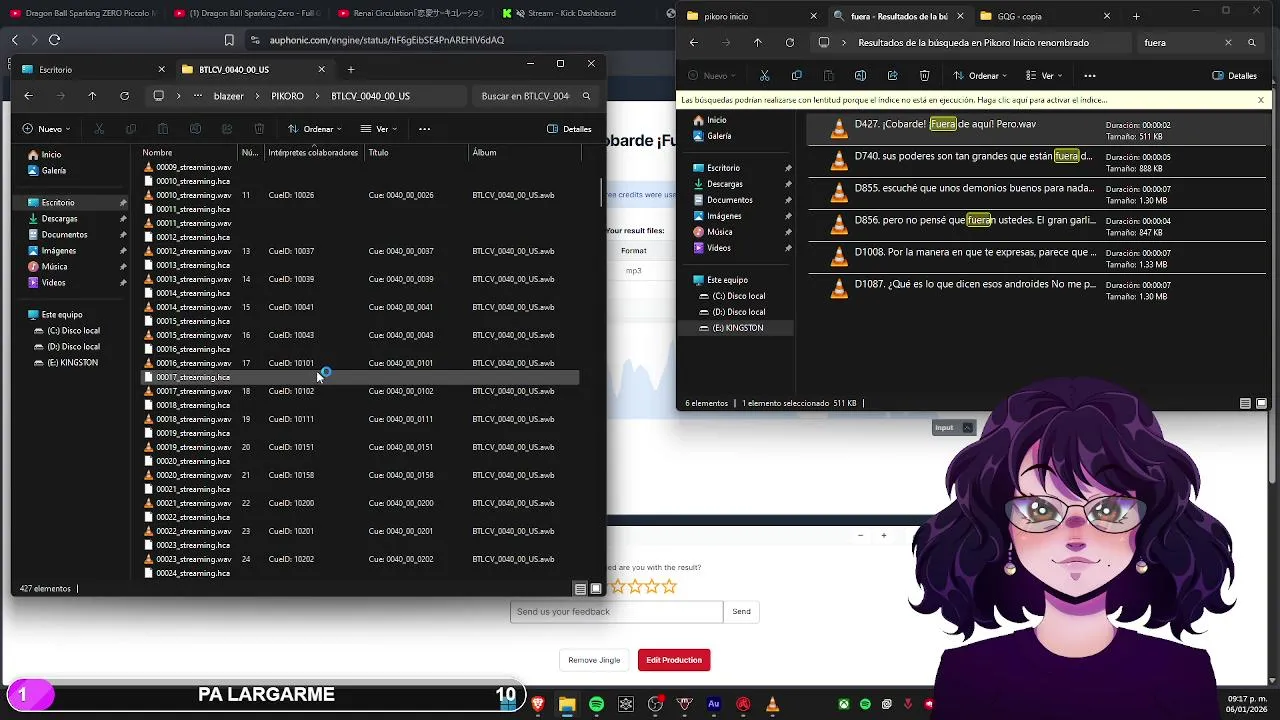
Task: Click the index activation message banner
Action: (895, 100)
